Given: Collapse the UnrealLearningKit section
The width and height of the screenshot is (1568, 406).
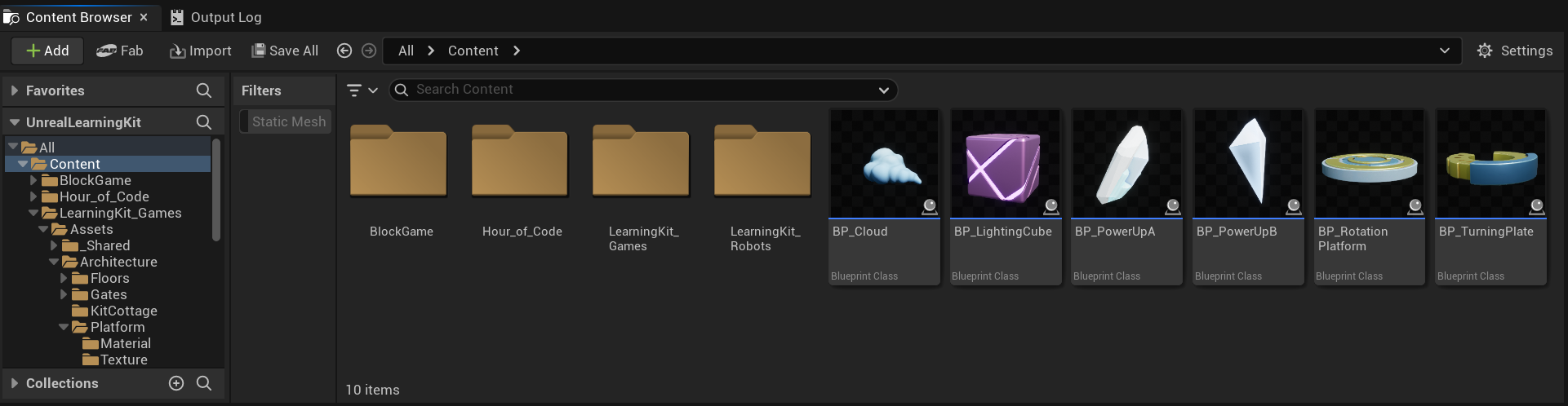Looking at the screenshot, I should (x=15, y=122).
